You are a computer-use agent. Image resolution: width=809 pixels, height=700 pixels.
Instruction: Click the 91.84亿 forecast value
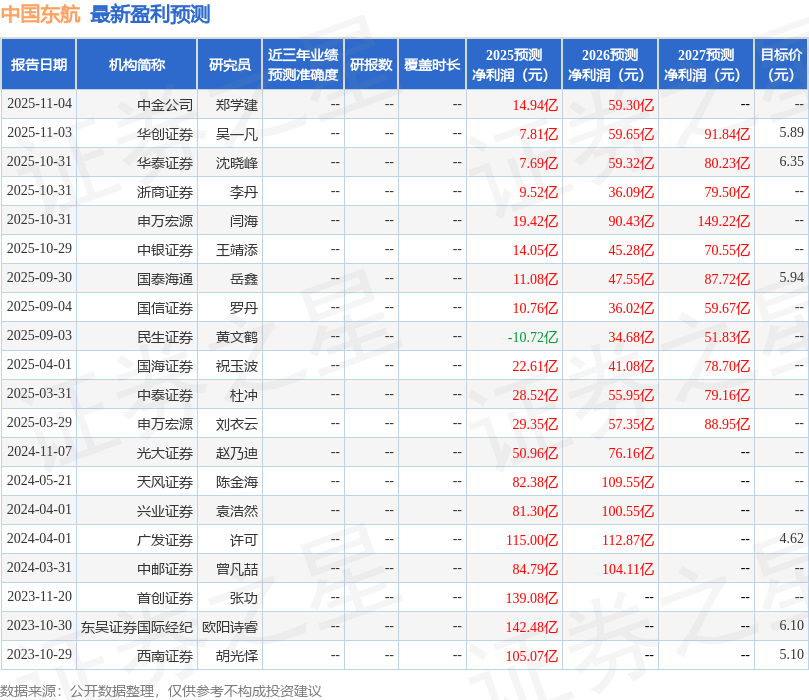pos(727,134)
